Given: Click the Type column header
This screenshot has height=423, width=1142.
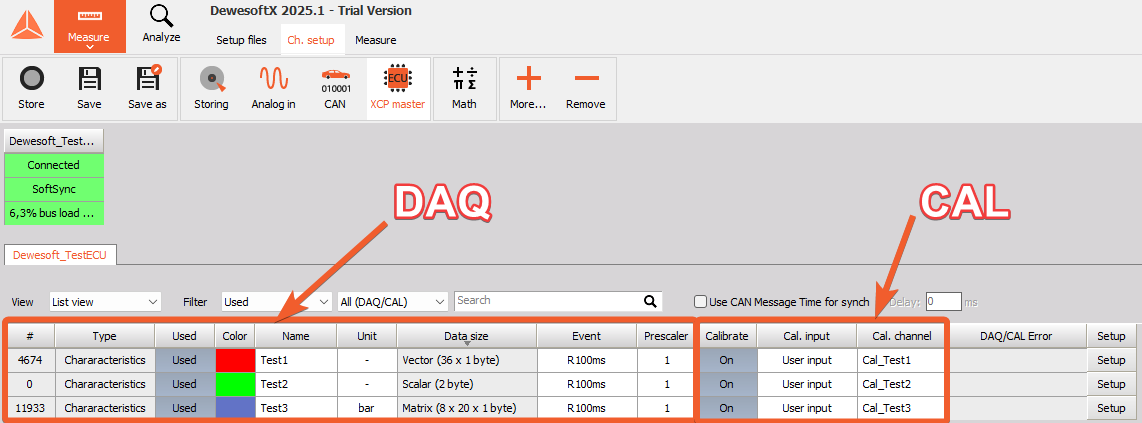Looking at the screenshot, I should (x=105, y=336).
